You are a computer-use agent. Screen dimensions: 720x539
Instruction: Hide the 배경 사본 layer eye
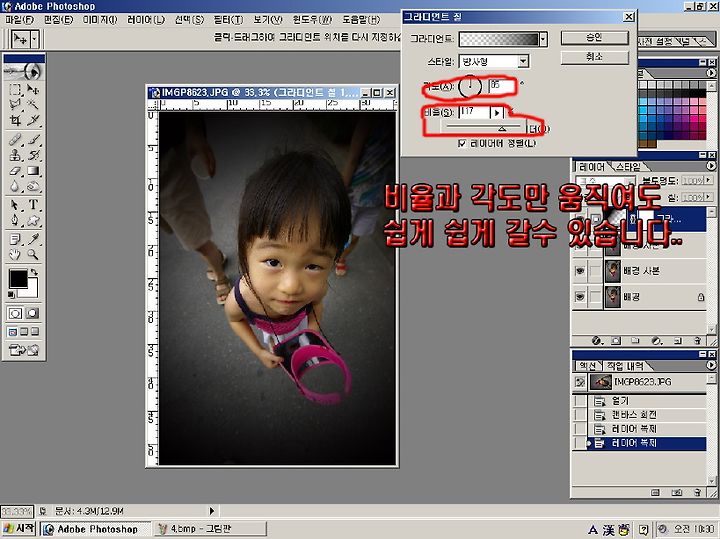tap(580, 271)
